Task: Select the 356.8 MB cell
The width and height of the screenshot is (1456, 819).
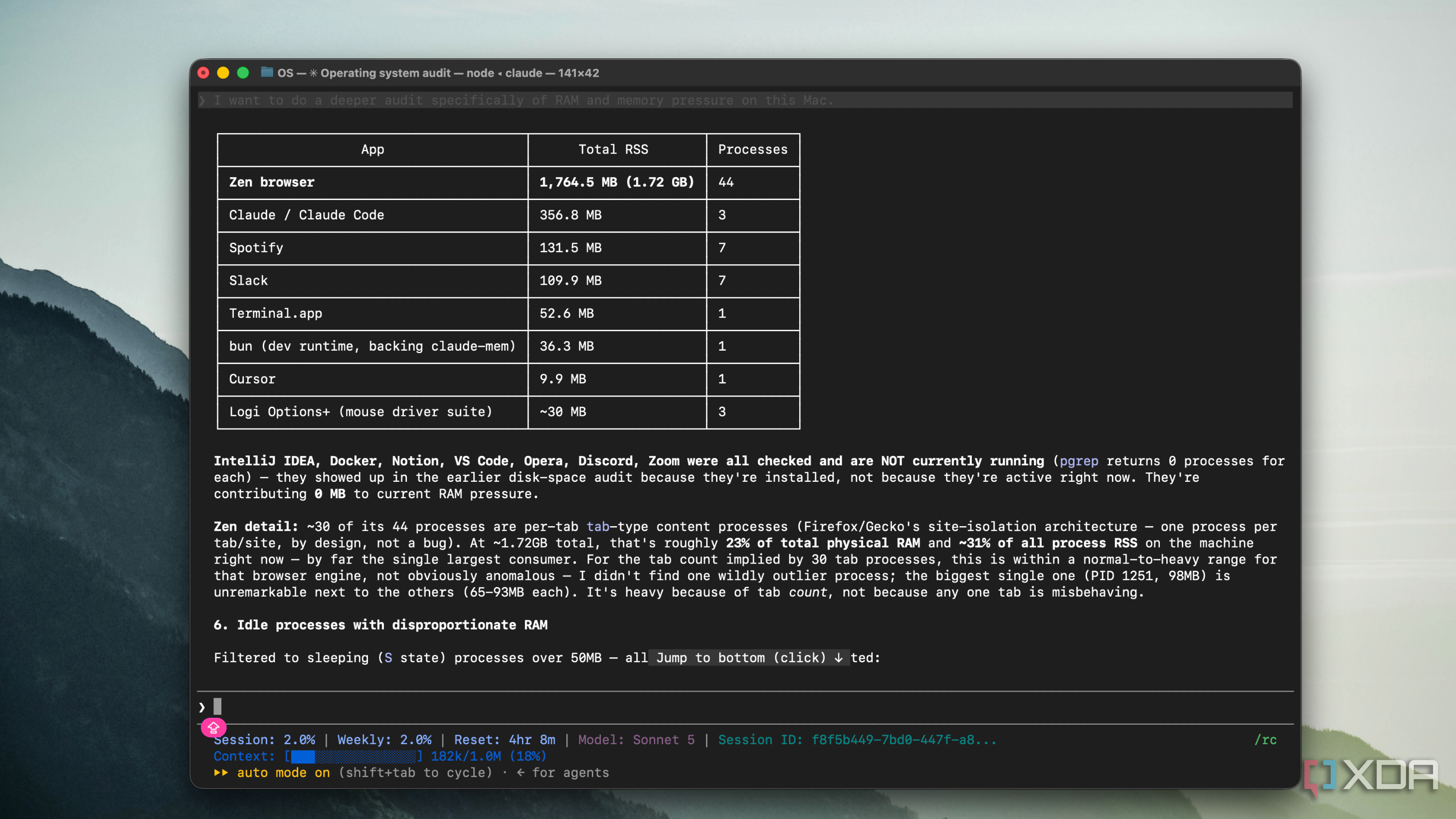Action: [617, 215]
